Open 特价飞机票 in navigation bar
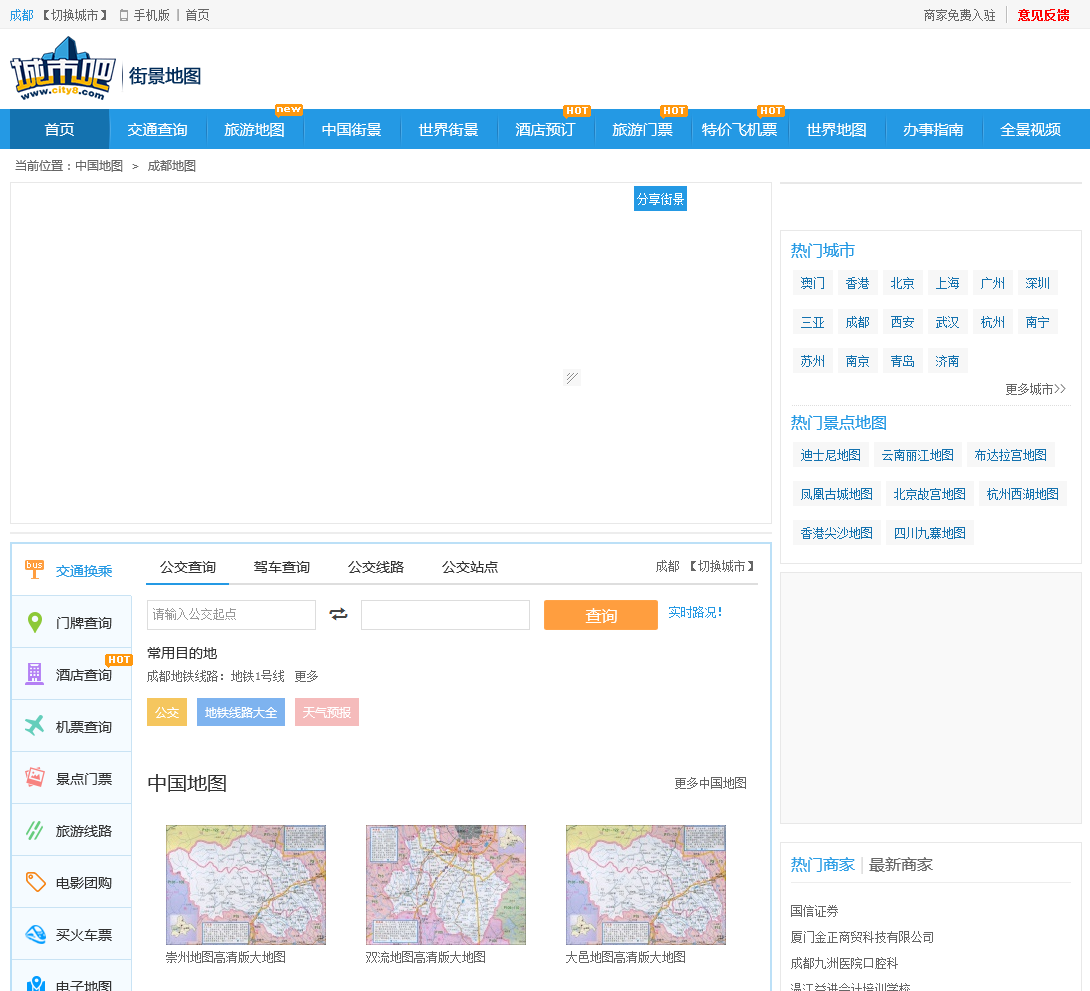Screen dimensions: 1090x991 point(740,129)
